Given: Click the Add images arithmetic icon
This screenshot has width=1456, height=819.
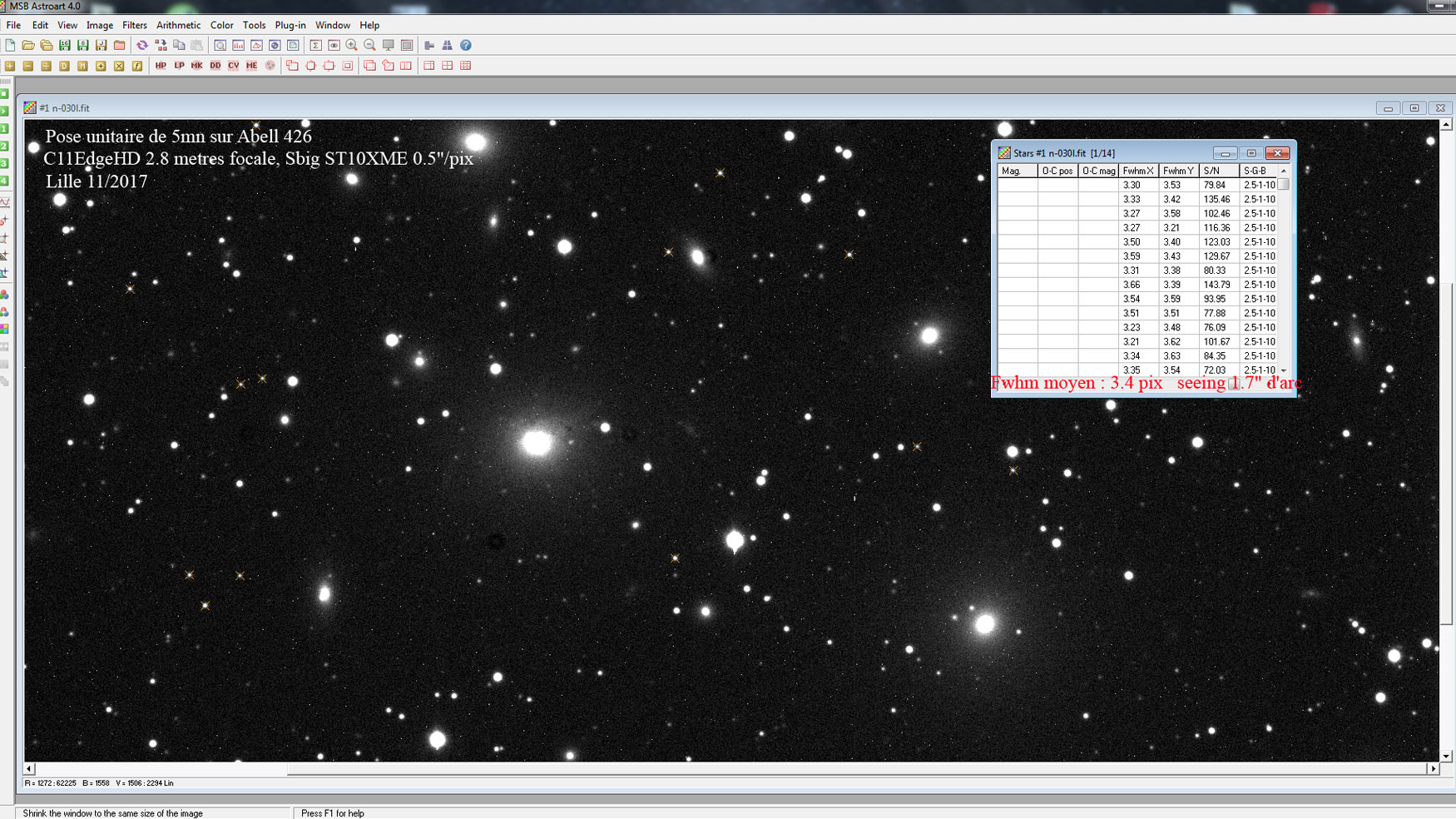Looking at the screenshot, I should [x=10, y=66].
